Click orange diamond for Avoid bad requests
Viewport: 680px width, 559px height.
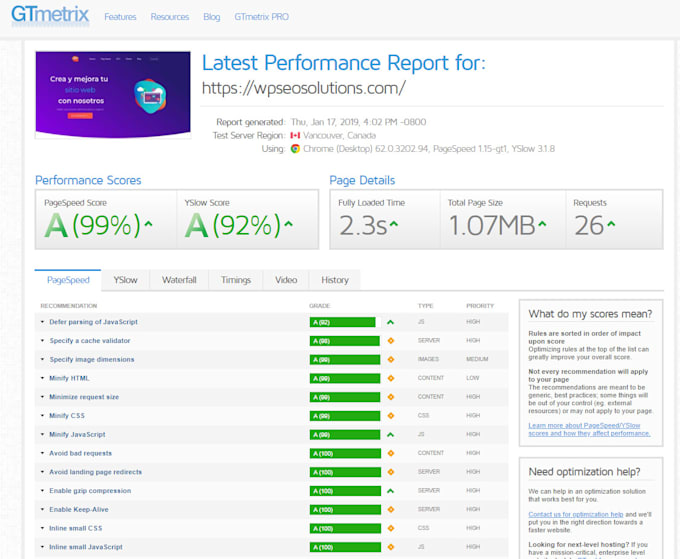click(391, 453)
